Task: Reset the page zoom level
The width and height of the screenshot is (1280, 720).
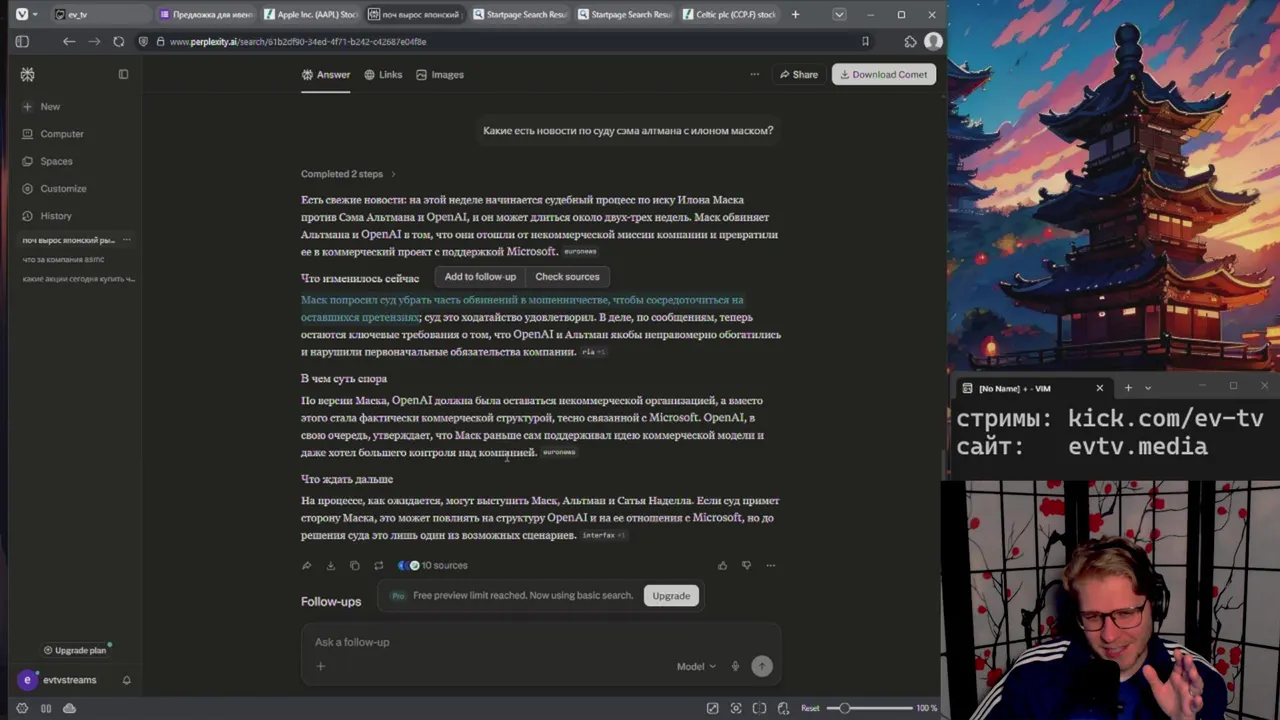Action: click(x=810, y=708)
